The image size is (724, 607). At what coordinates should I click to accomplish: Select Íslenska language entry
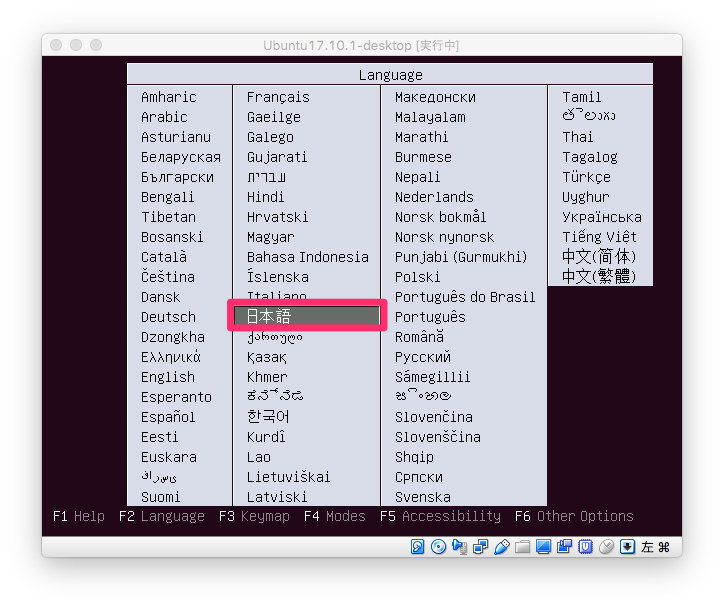(x=278, y=276)
